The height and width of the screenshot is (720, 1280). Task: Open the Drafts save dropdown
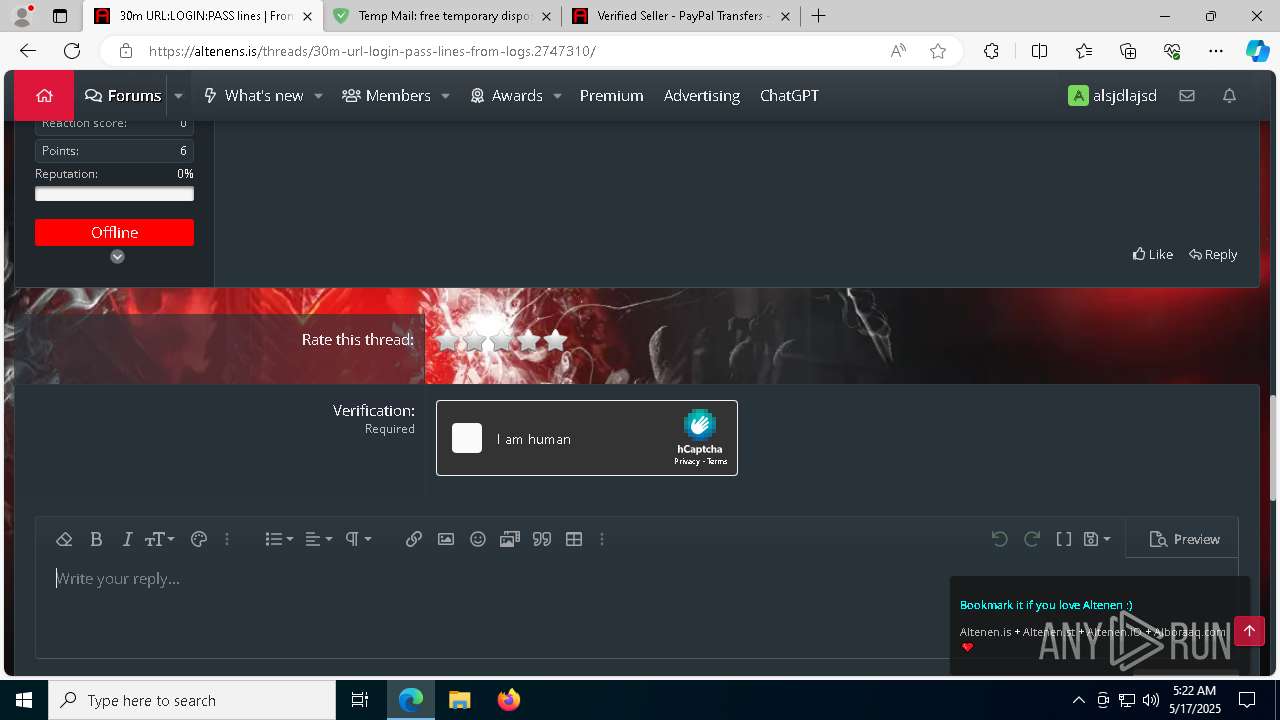tap(1097, 539)
